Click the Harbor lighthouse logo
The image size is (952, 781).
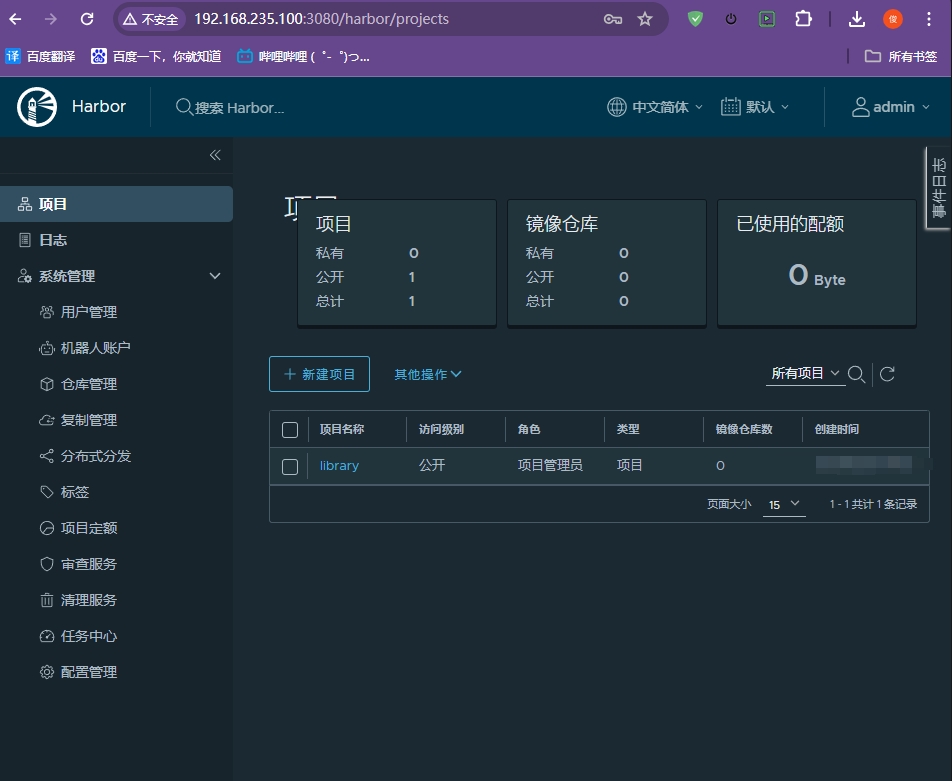click(x=37, y=107)
